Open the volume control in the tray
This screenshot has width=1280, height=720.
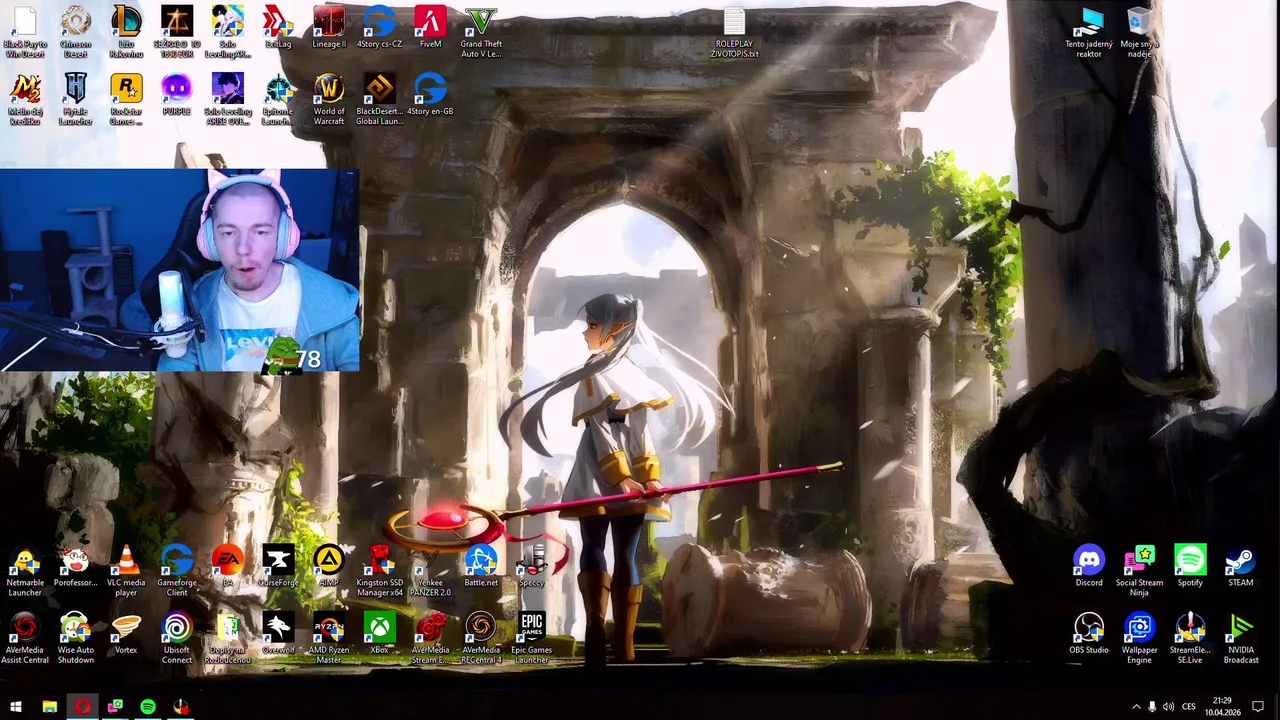tap(1168, 707)
